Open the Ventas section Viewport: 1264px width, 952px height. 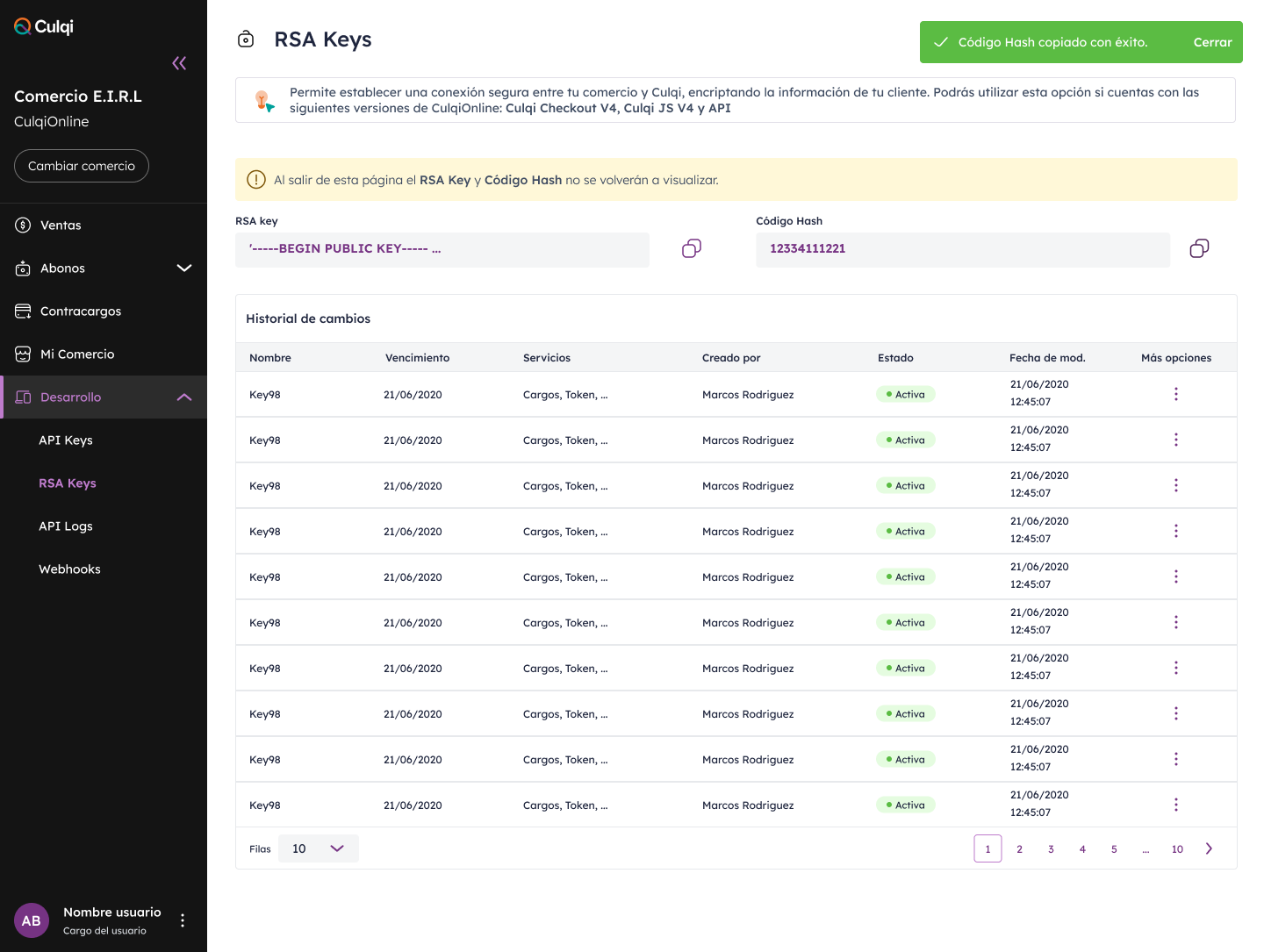coord(61,225)
